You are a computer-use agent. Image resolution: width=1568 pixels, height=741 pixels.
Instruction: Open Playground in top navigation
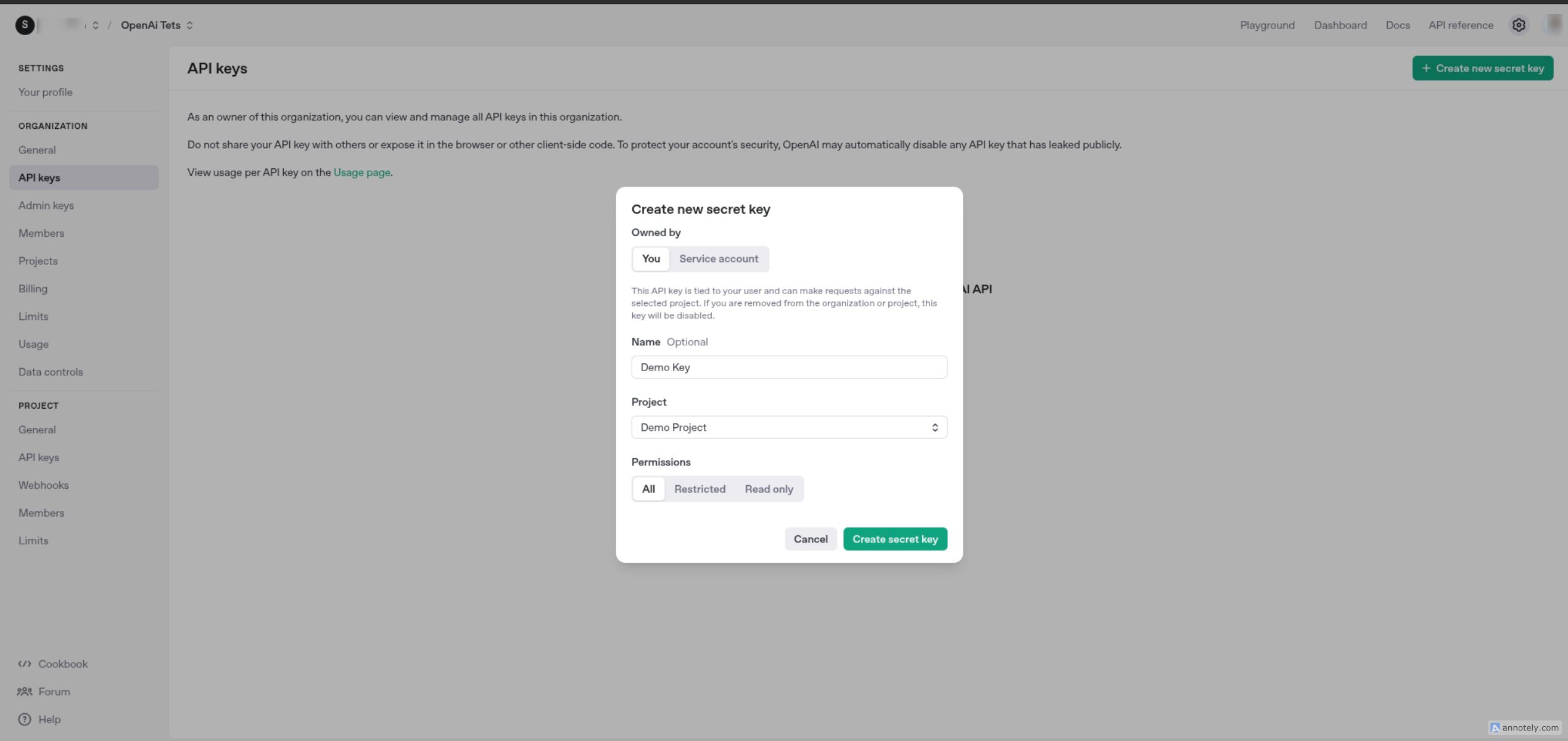coord(1267,25)
